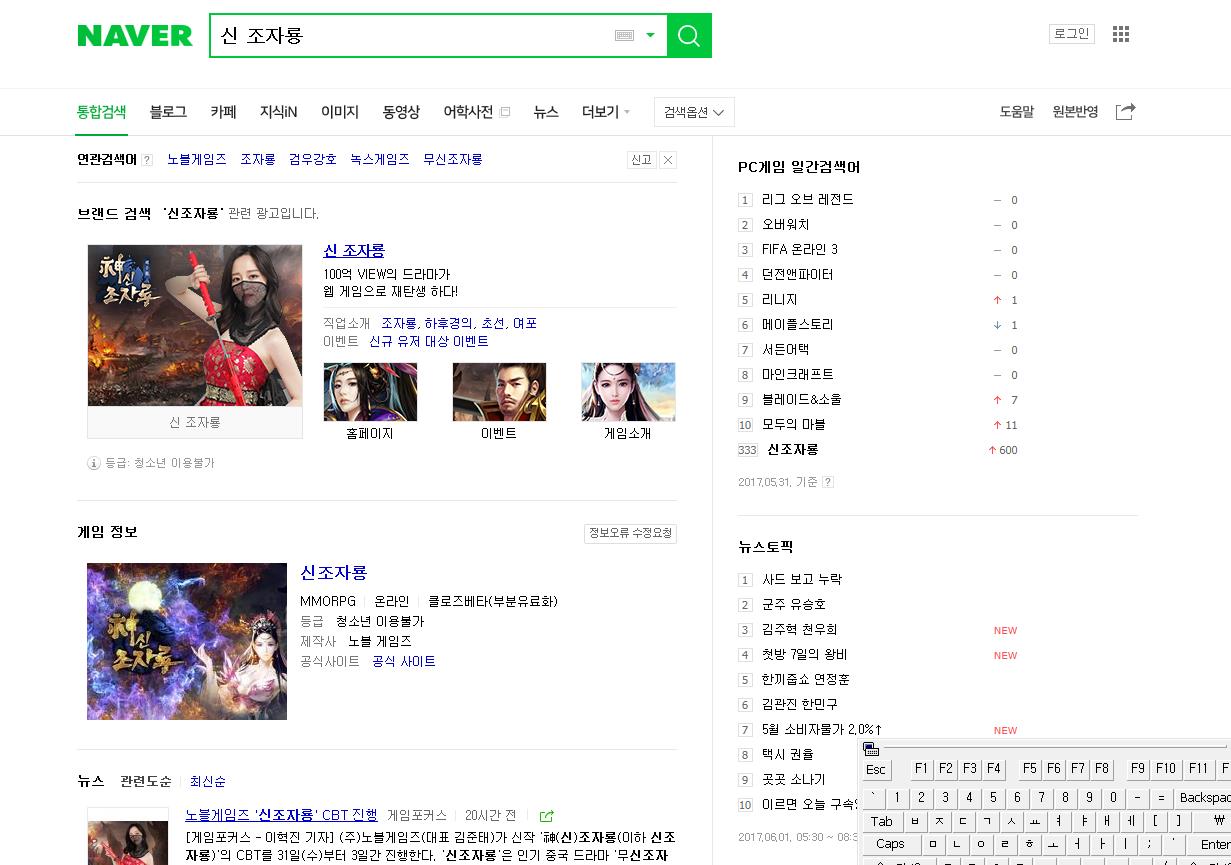Expand the search history dropdown arrow

[650, 36]
